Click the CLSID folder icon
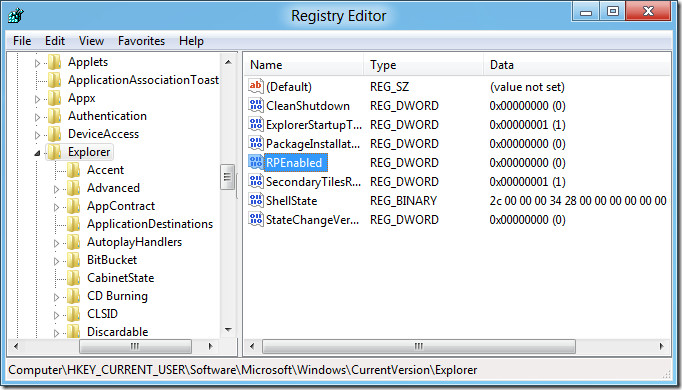The image size is (682, 390). [74, 314]
